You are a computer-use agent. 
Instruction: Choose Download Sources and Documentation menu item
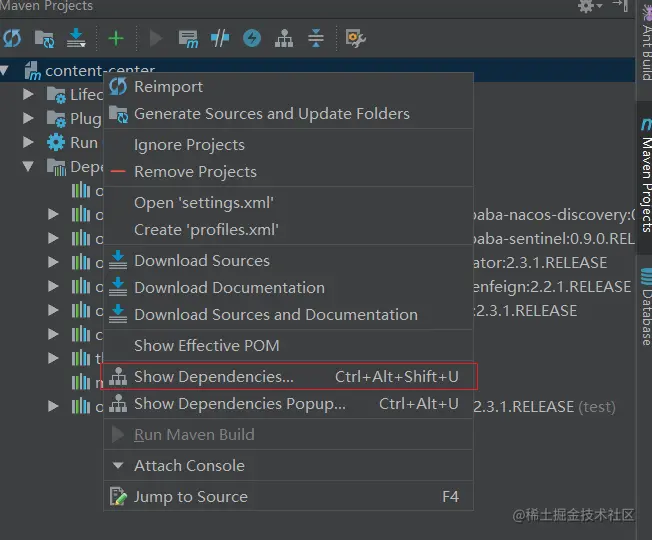coord(289,315)
